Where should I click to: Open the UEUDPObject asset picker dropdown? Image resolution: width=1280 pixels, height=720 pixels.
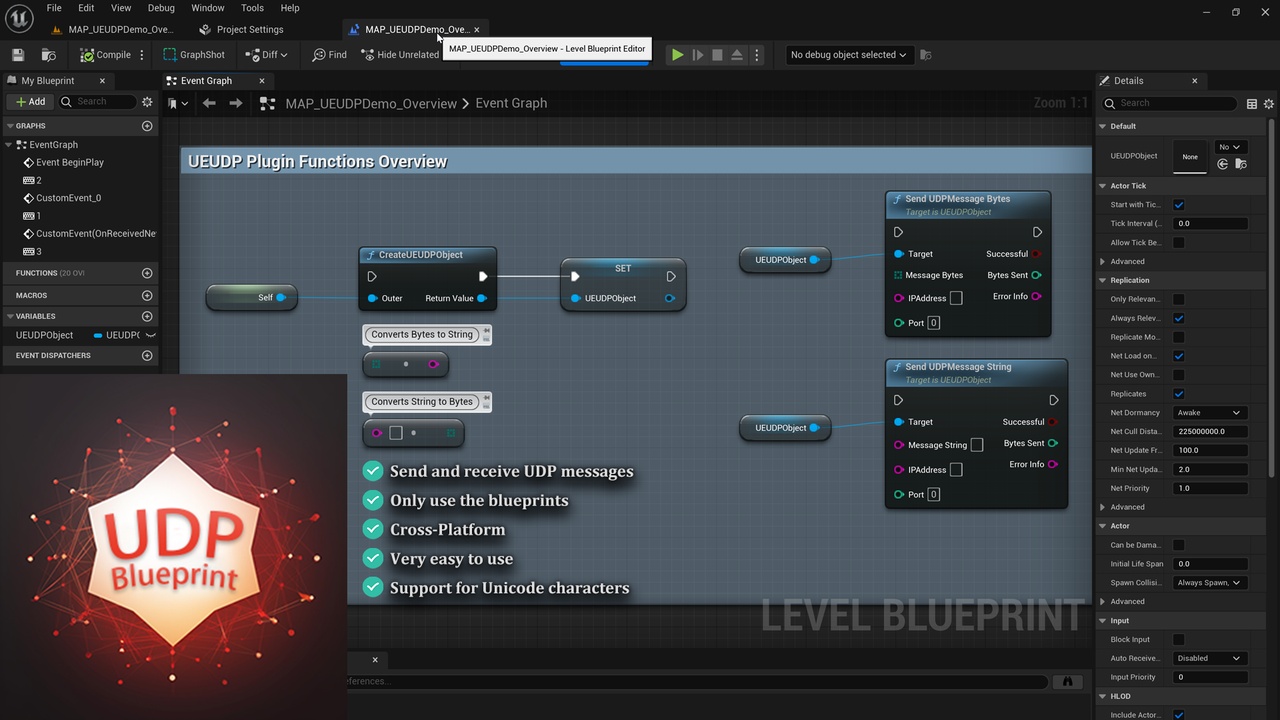click(x=1229, y=147)
